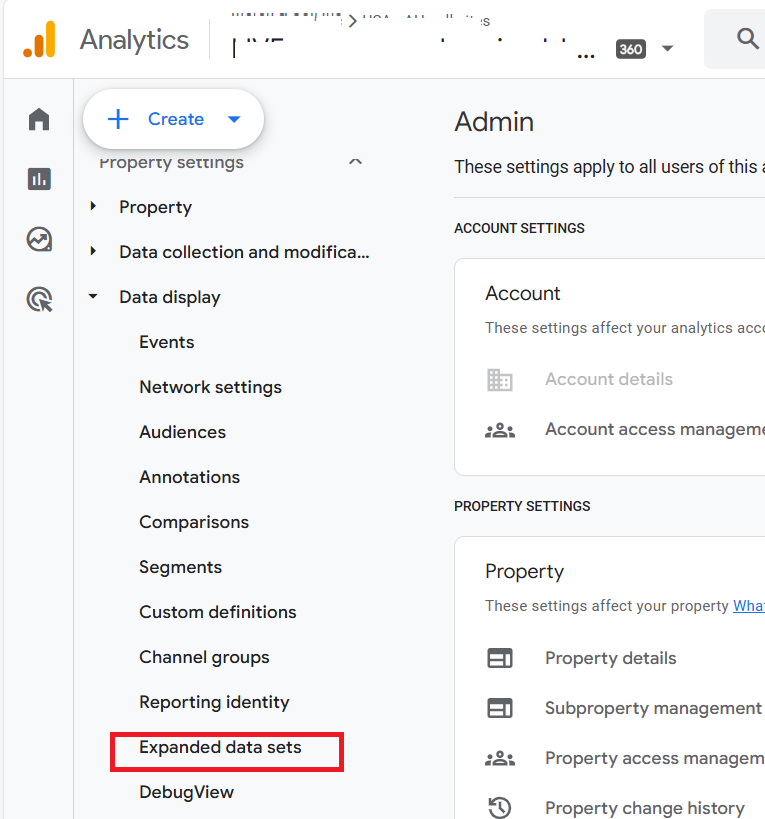This screenshot has width=765, height=819.
Task: Click the Google Analytics logo
Action: [x=40, y=40]
